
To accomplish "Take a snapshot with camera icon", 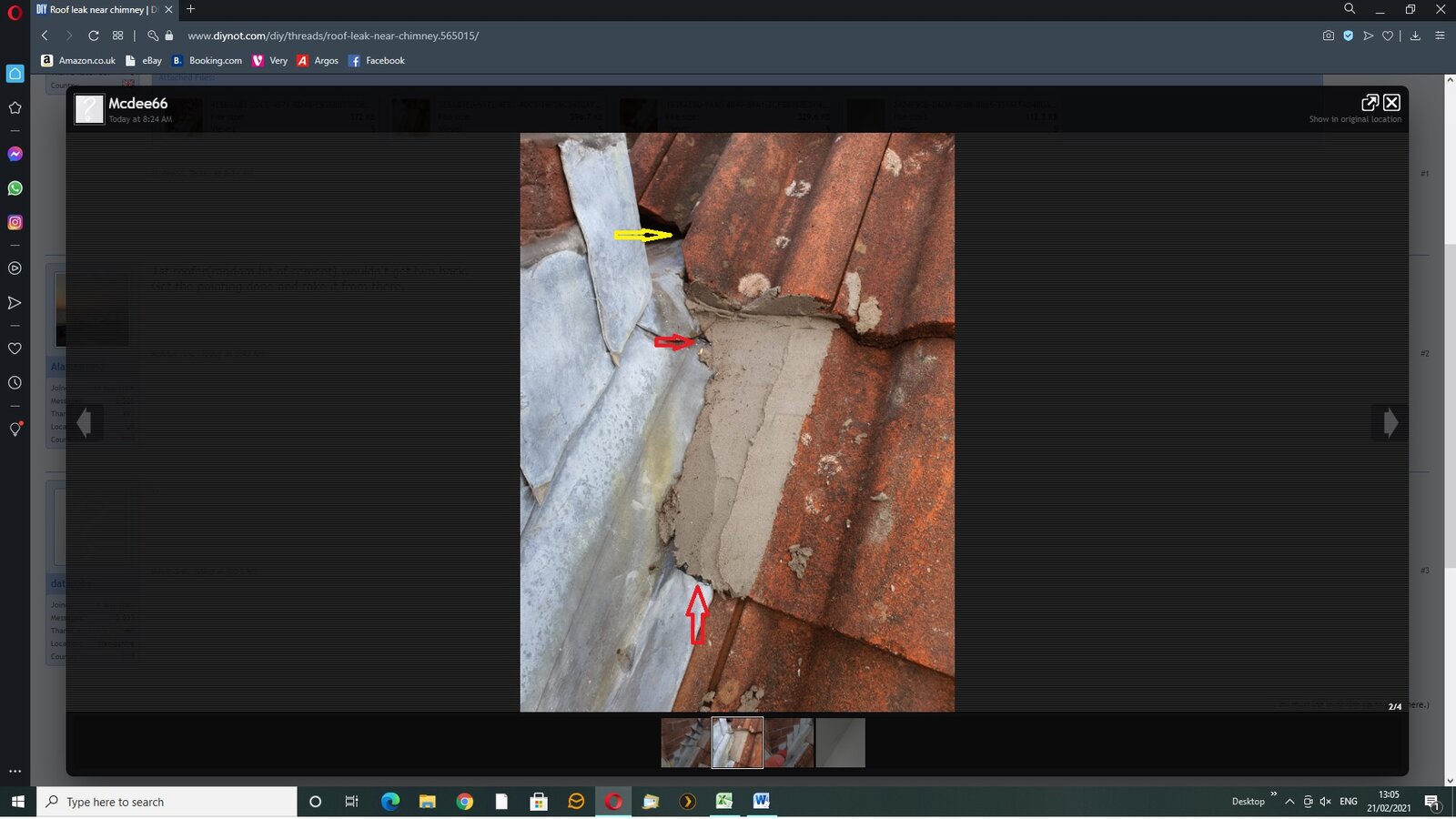I will [1328, 35].
